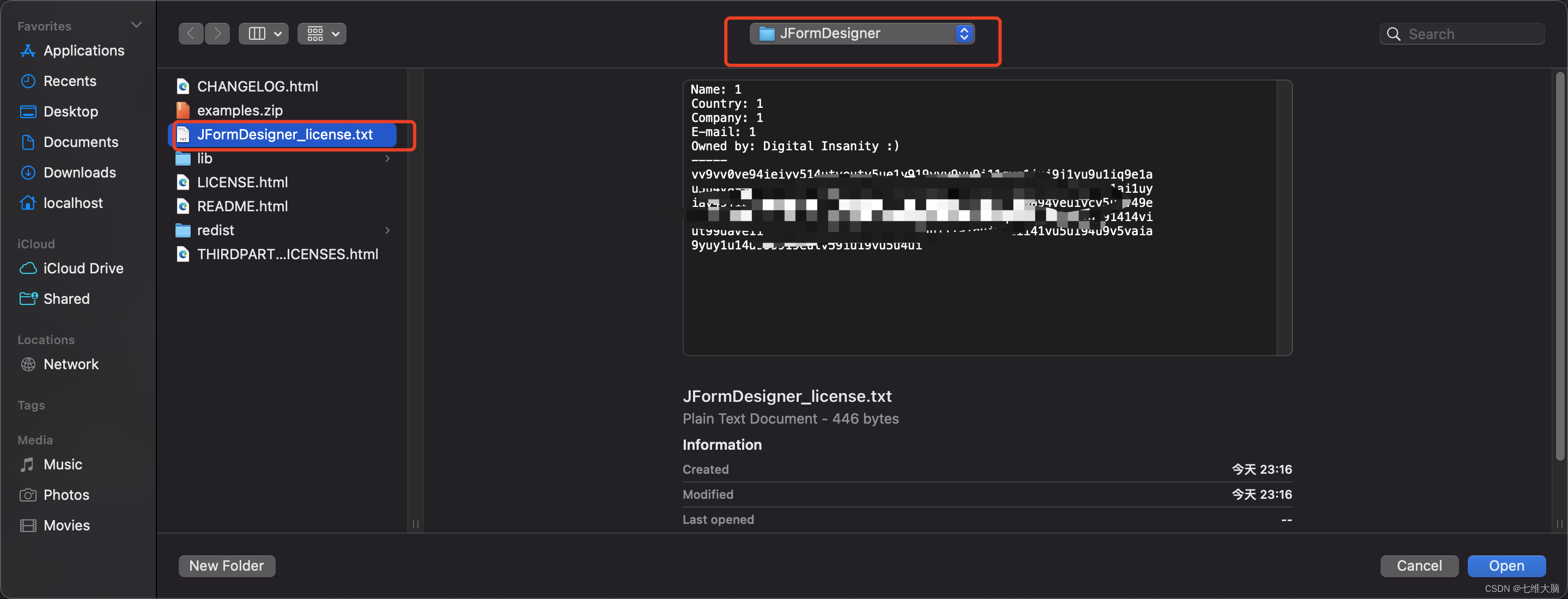Select Downloads in the sidebar
The height and width of the screenshot is (599, 1568).
(68, 172)
